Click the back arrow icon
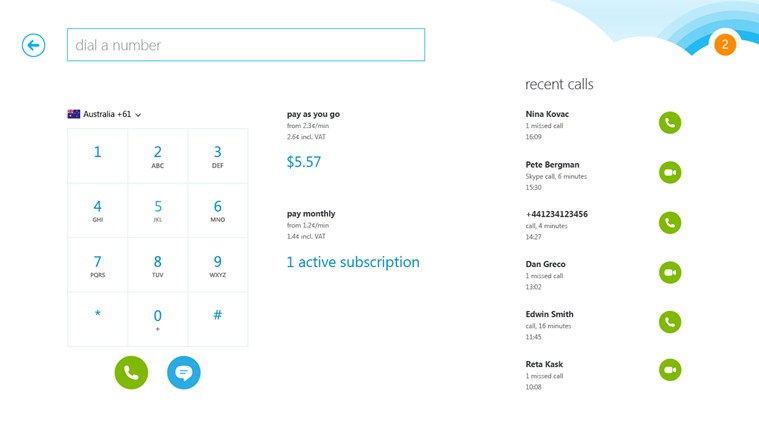Viewport: 759px width, 427px height. (34, 45)
